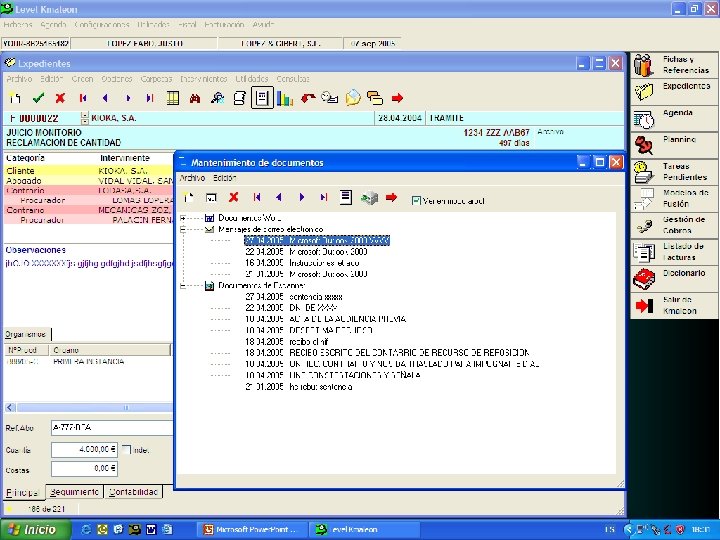720x540 pixels.
Task: Open Carpetas menu in Expedientes window
Action: click(x=156, y=79)
